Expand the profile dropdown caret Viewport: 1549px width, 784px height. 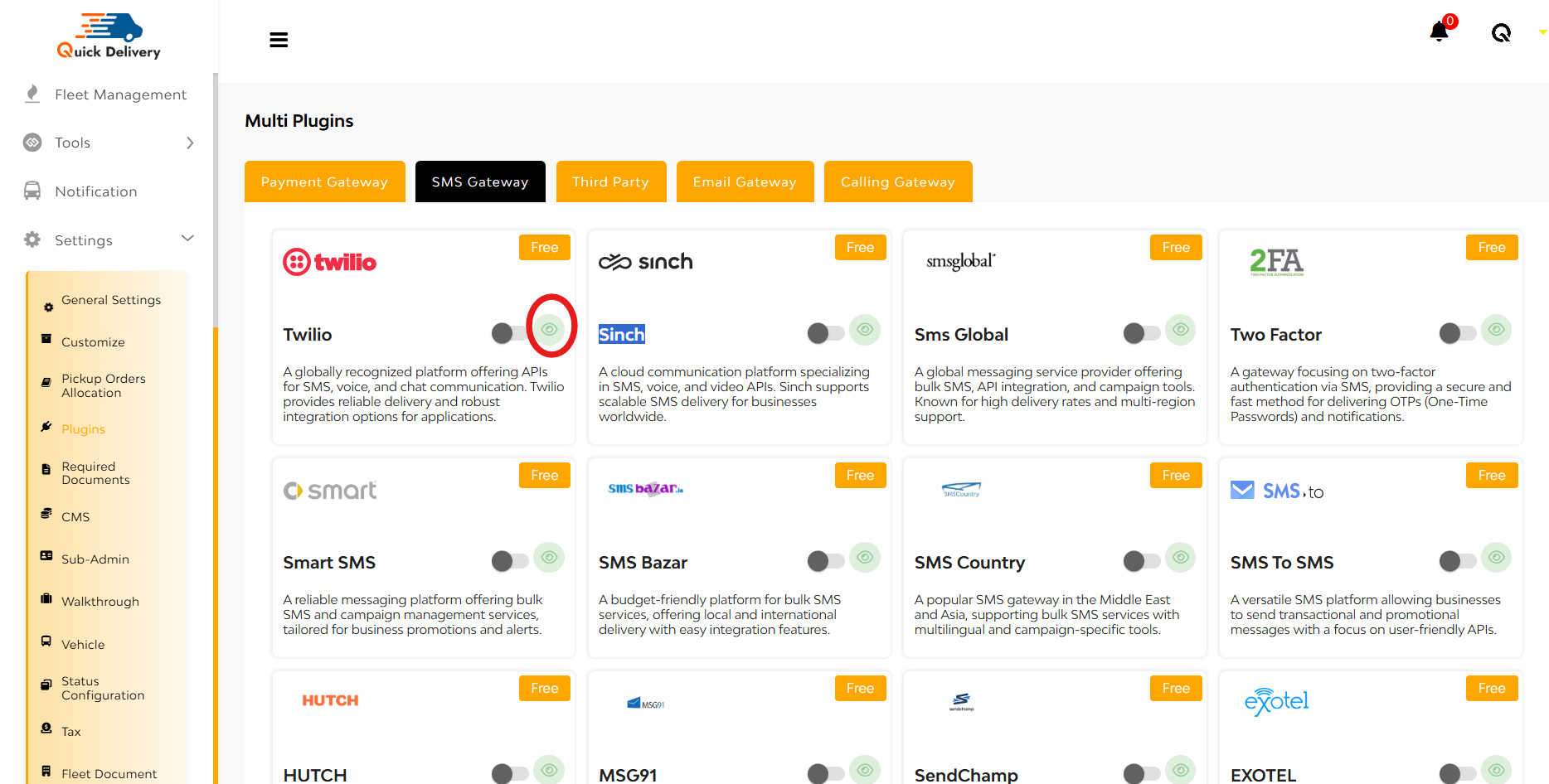1542,32
